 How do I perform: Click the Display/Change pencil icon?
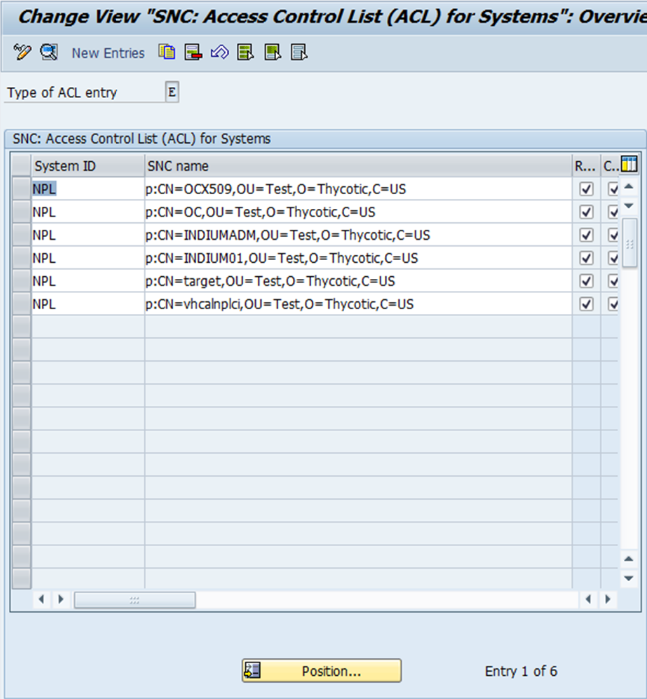pos(22,52)
